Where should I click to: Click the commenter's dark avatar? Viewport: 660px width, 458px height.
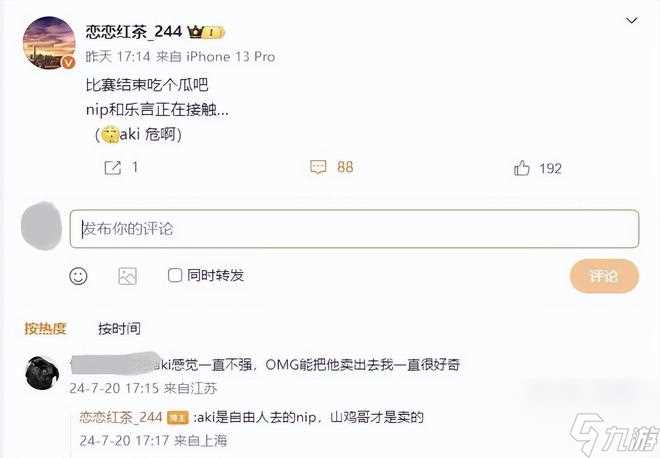(42, 373)
